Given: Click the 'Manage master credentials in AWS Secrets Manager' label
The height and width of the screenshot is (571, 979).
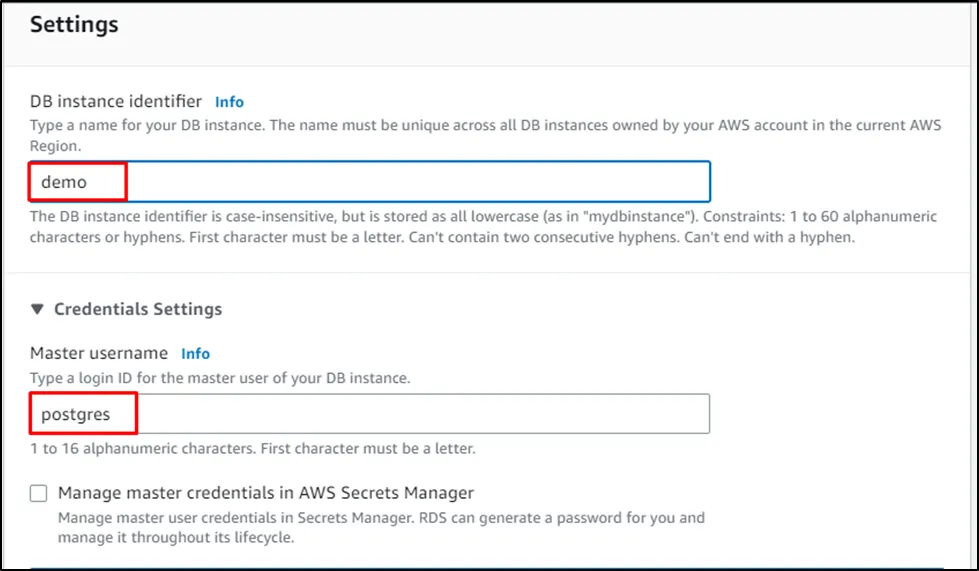Looking at the screenshot, I should tap(265, 493).
